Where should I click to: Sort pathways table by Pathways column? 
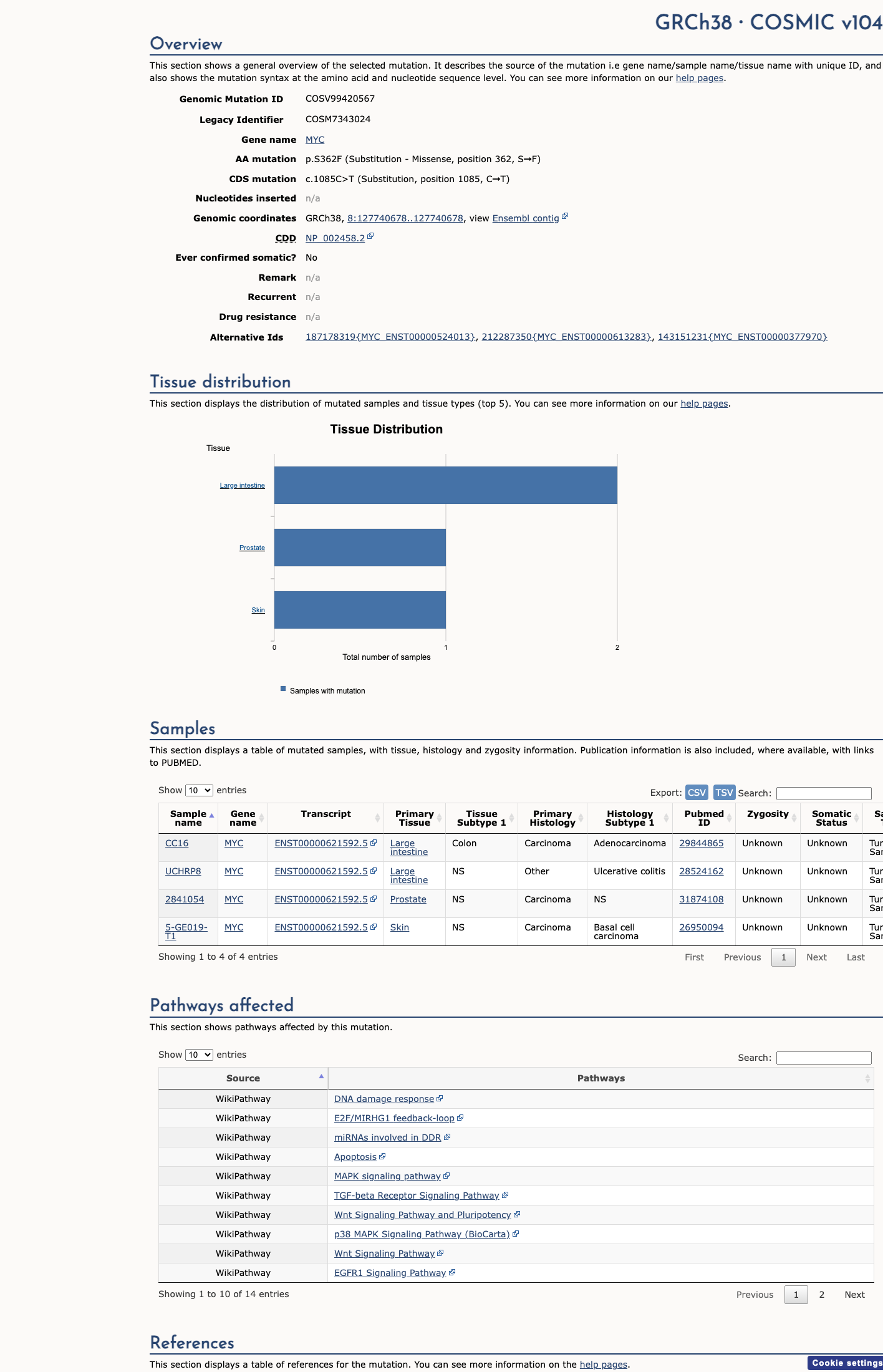[601, 1078]
